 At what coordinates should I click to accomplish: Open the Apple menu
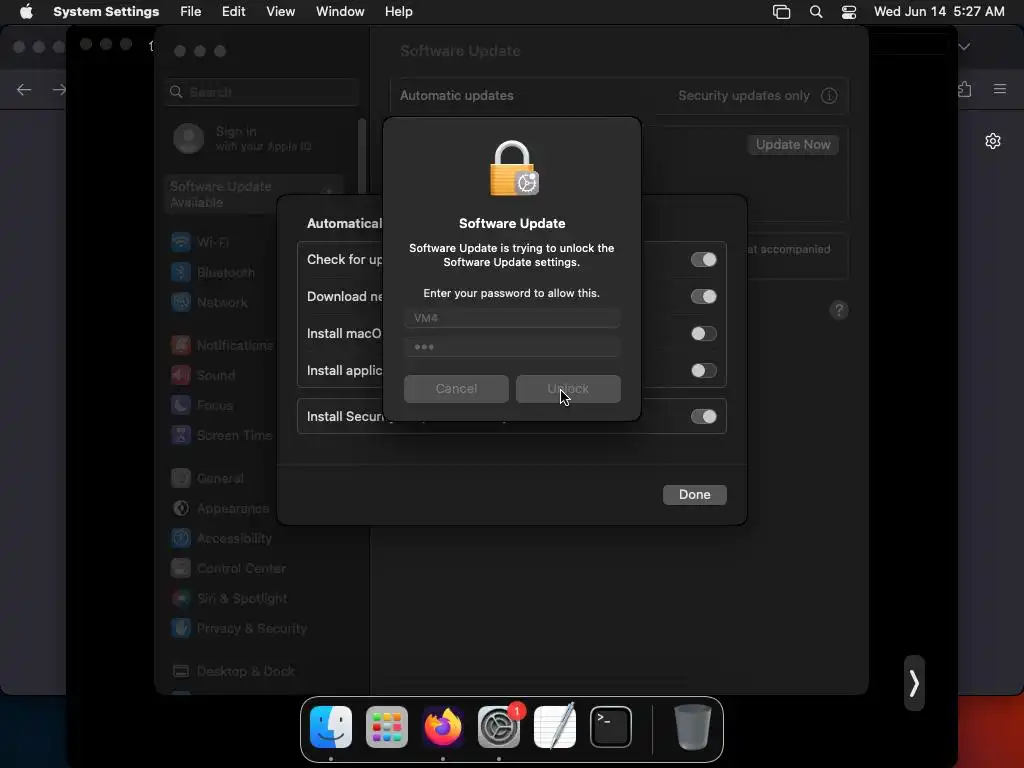[x=26, y=11]
